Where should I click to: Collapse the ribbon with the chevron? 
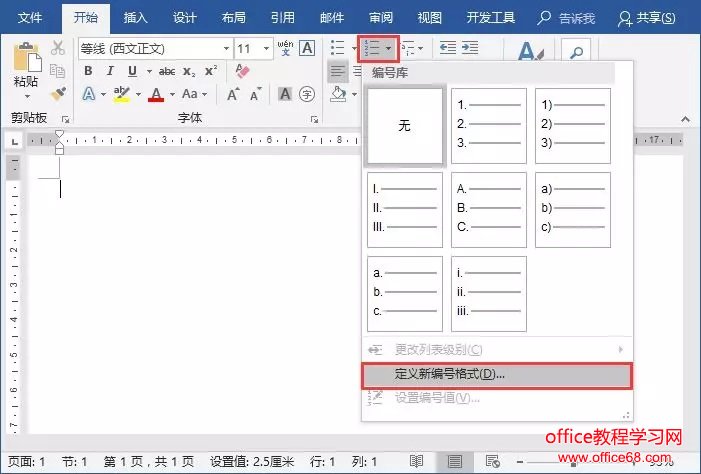click(685, 119)
